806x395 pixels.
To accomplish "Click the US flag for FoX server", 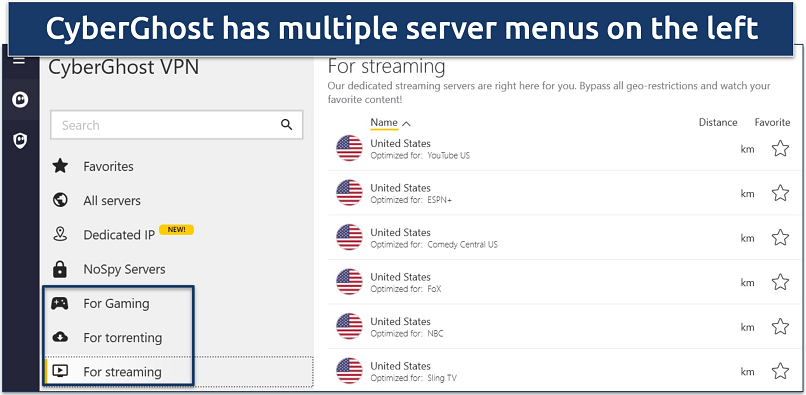I will (x=350, y=282).
